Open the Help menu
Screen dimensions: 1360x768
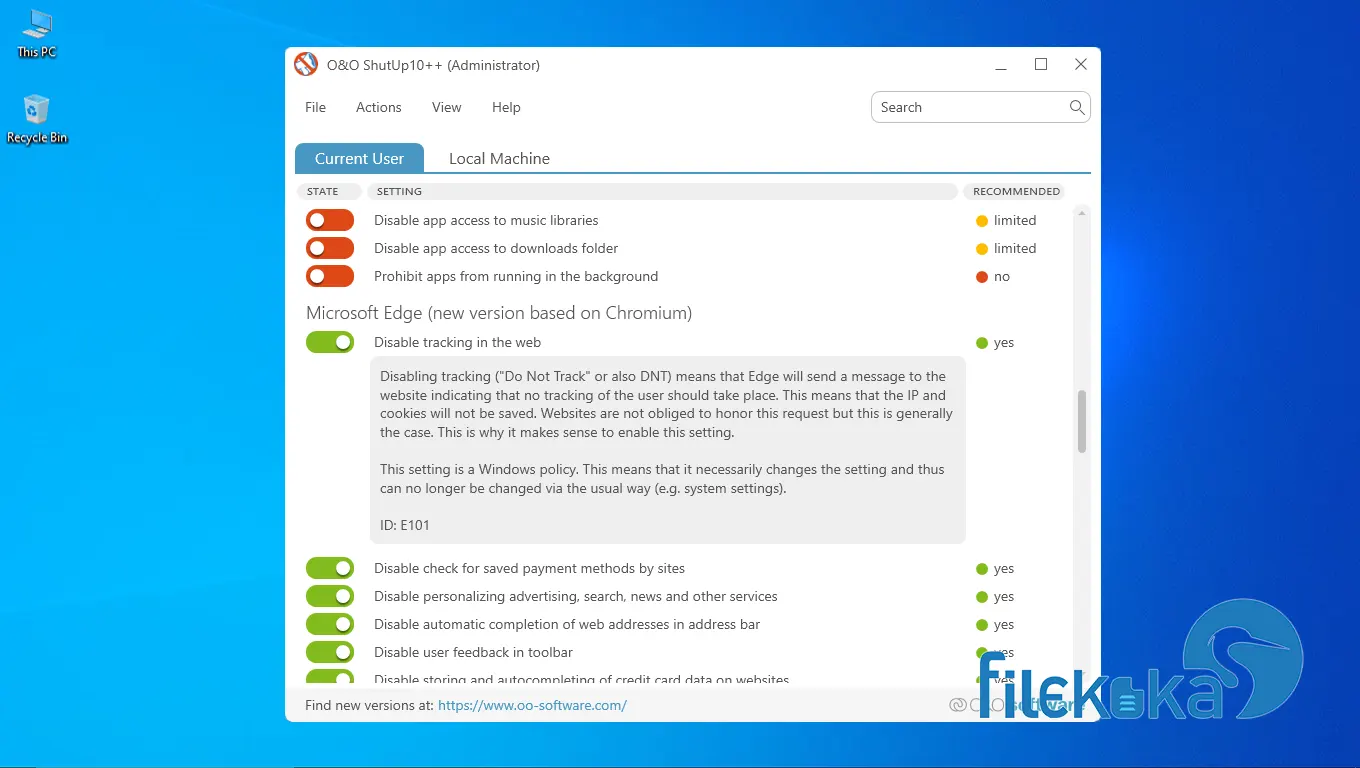[506, 107]
